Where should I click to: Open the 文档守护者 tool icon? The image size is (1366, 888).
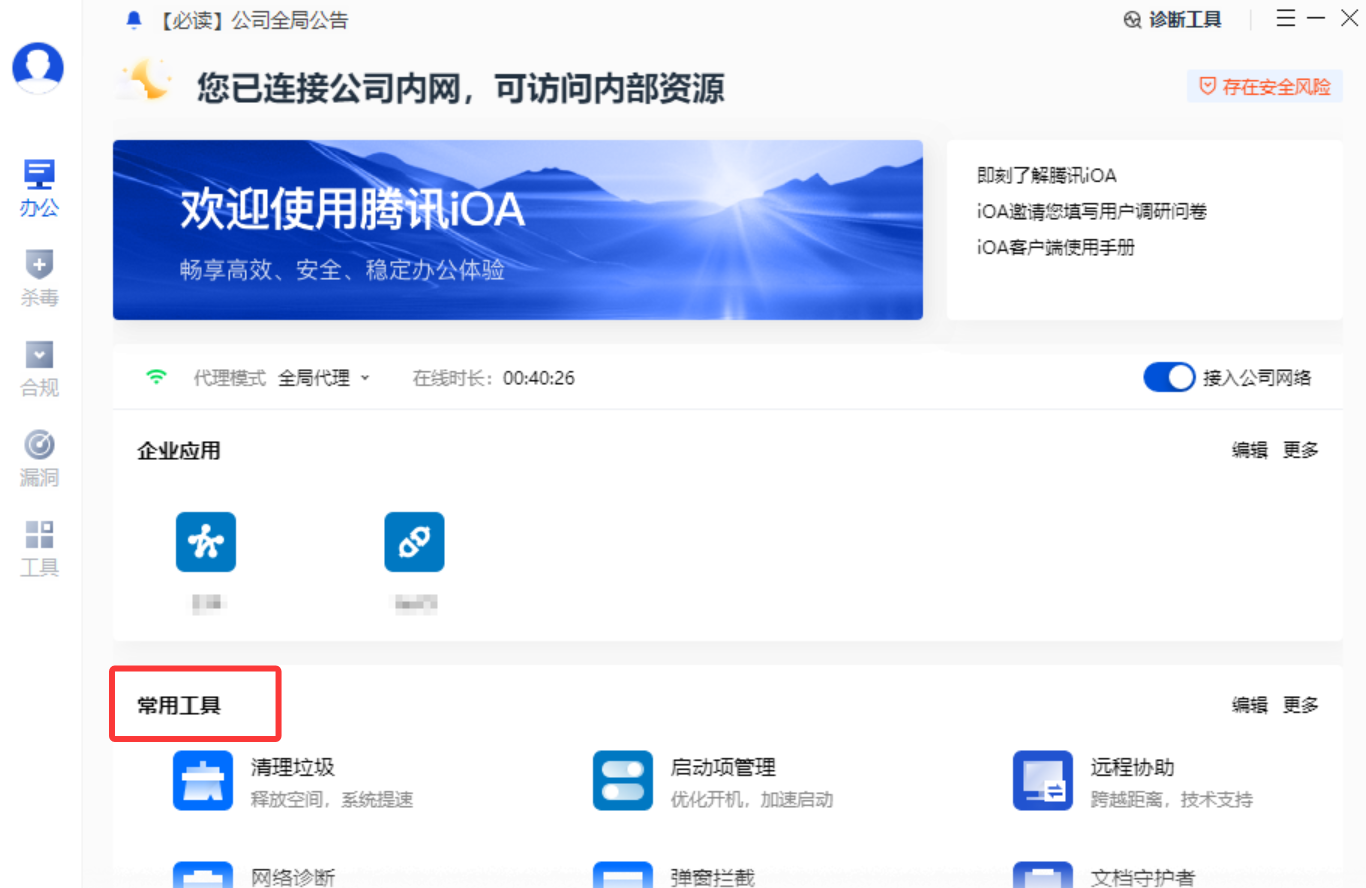[x=1043, y=874]
